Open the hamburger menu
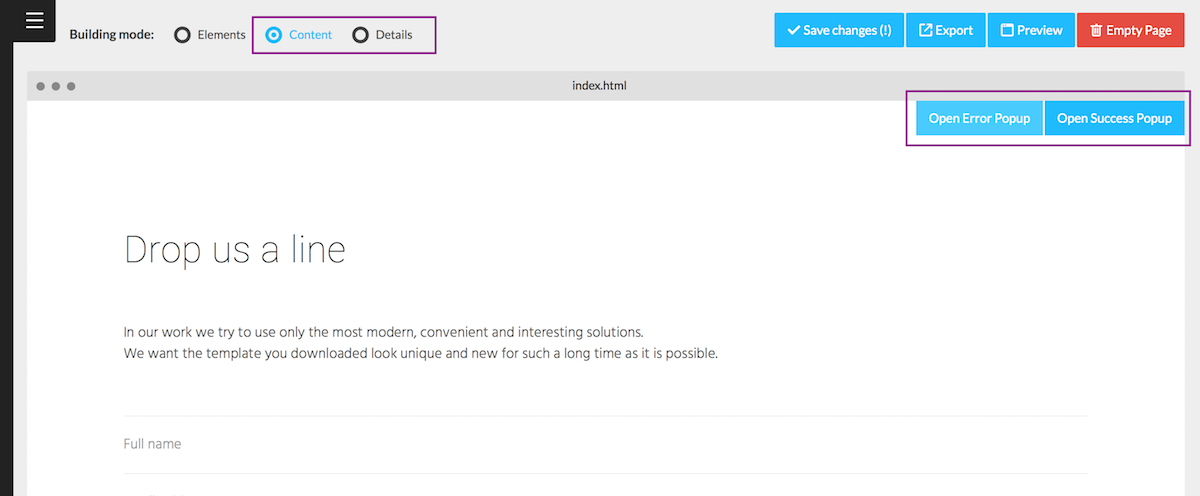Image resolution: width=1200 pixels, height=496 pixels. tap(34, 21)
